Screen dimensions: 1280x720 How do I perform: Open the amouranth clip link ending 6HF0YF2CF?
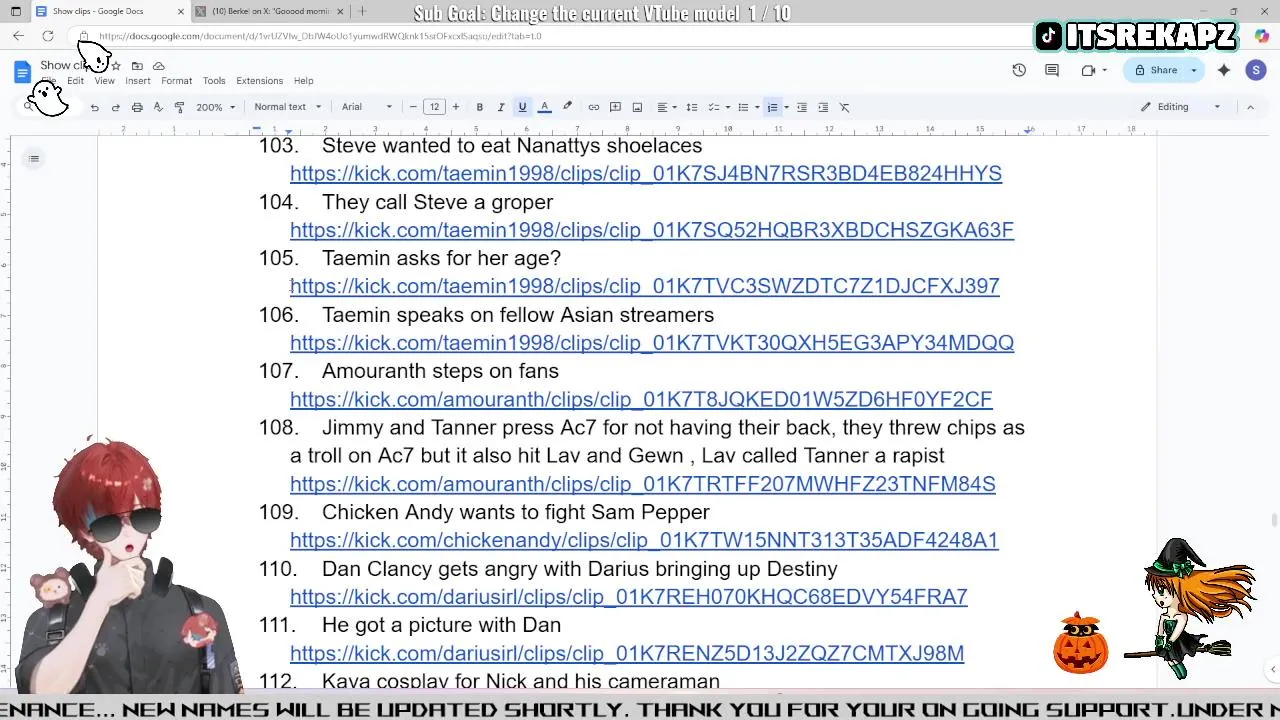click(x=641, y=399)
